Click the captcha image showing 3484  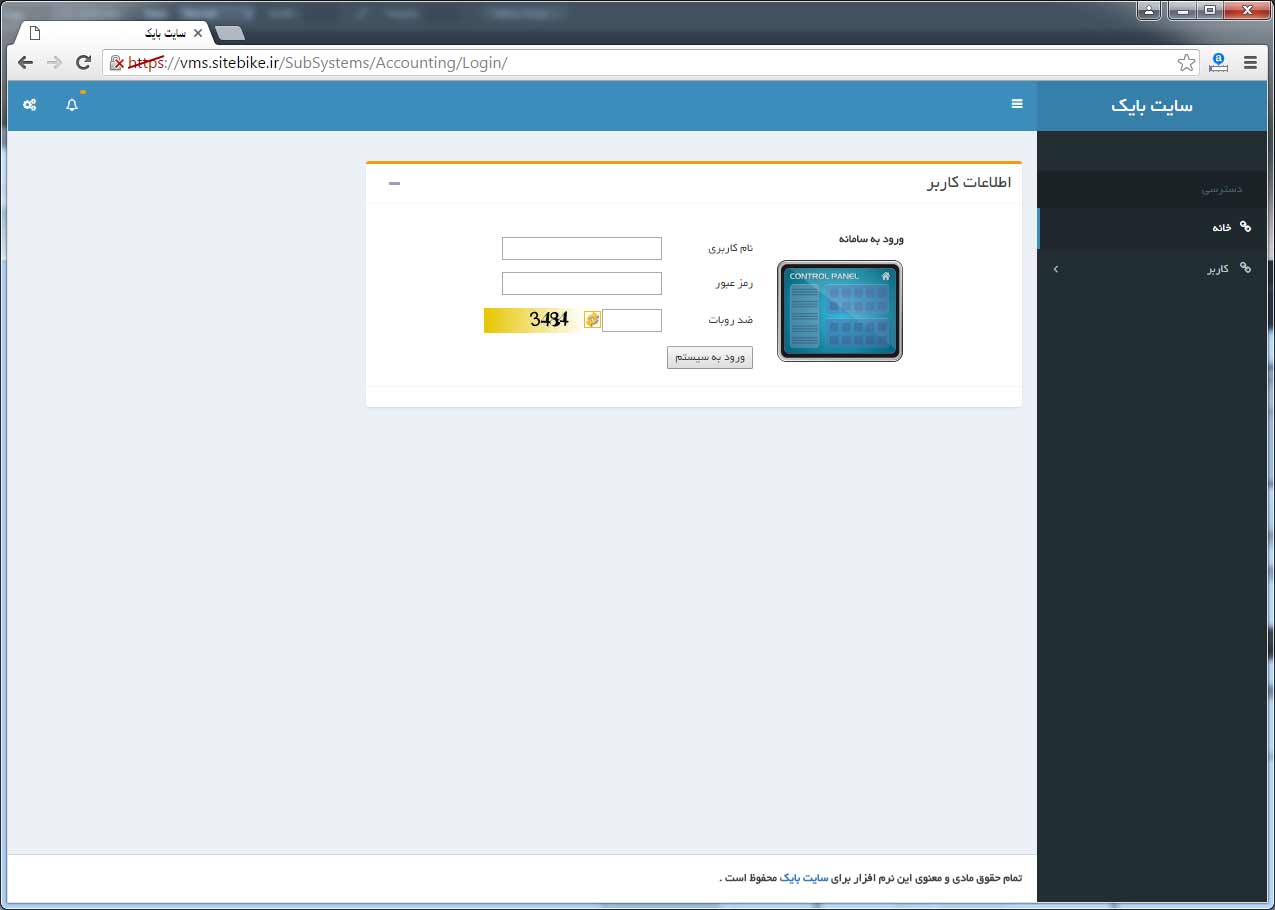click(532, 320)
